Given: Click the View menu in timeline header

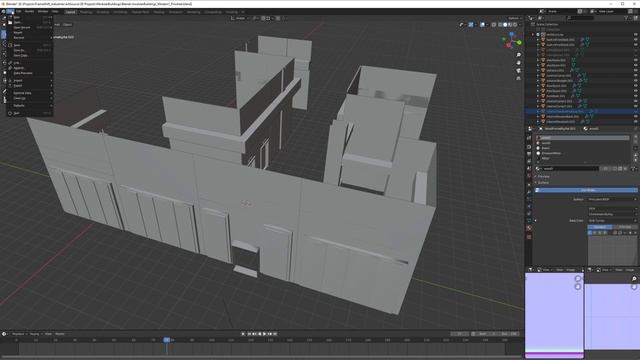Looking at the screenshot, I should coord(48,334).
